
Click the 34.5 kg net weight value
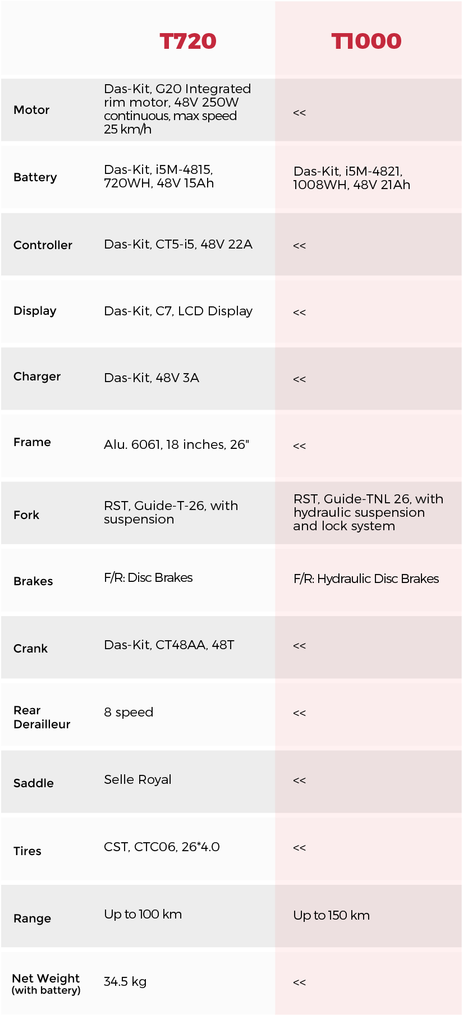click(125, 982)
